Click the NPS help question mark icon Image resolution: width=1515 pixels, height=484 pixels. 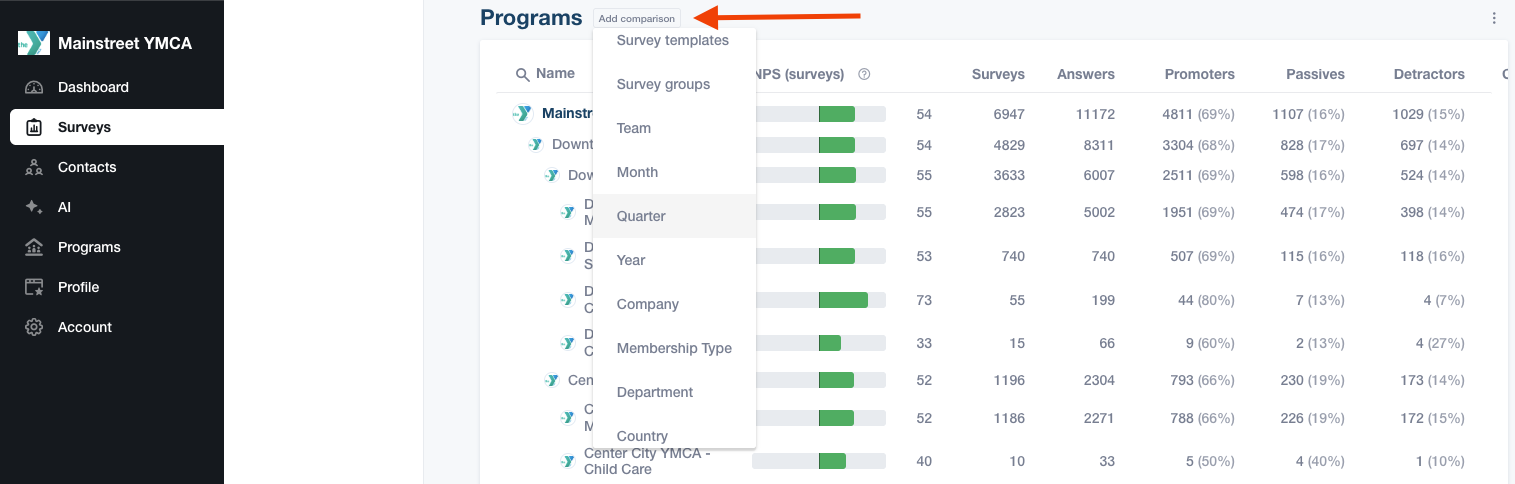point(864,74)
